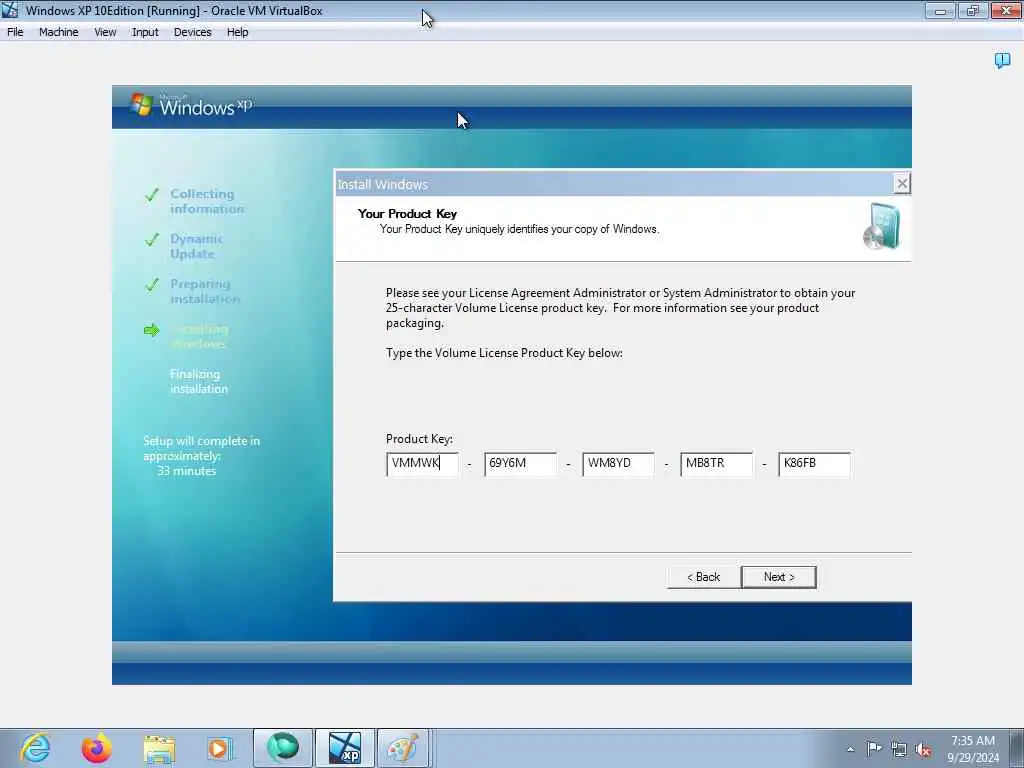Restore down the VirtualBox window

coord(972,10)
